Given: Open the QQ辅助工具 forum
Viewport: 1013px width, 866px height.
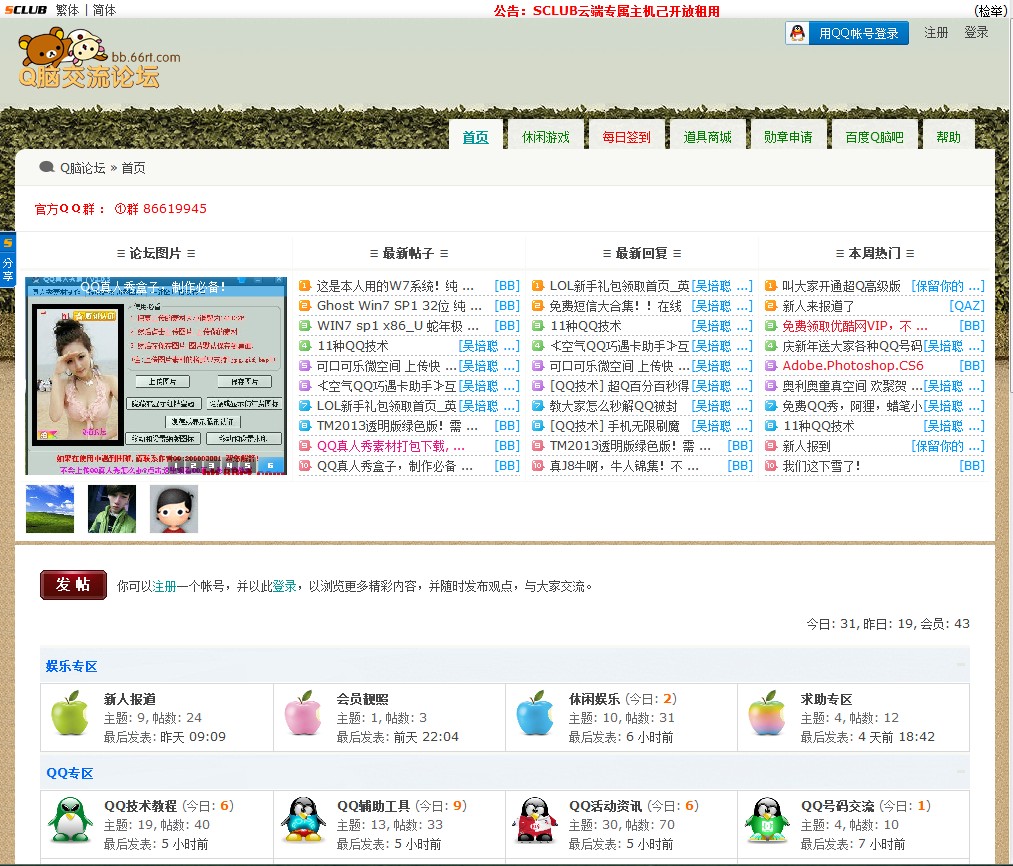Looking at the screenshot, I should 373,806.
